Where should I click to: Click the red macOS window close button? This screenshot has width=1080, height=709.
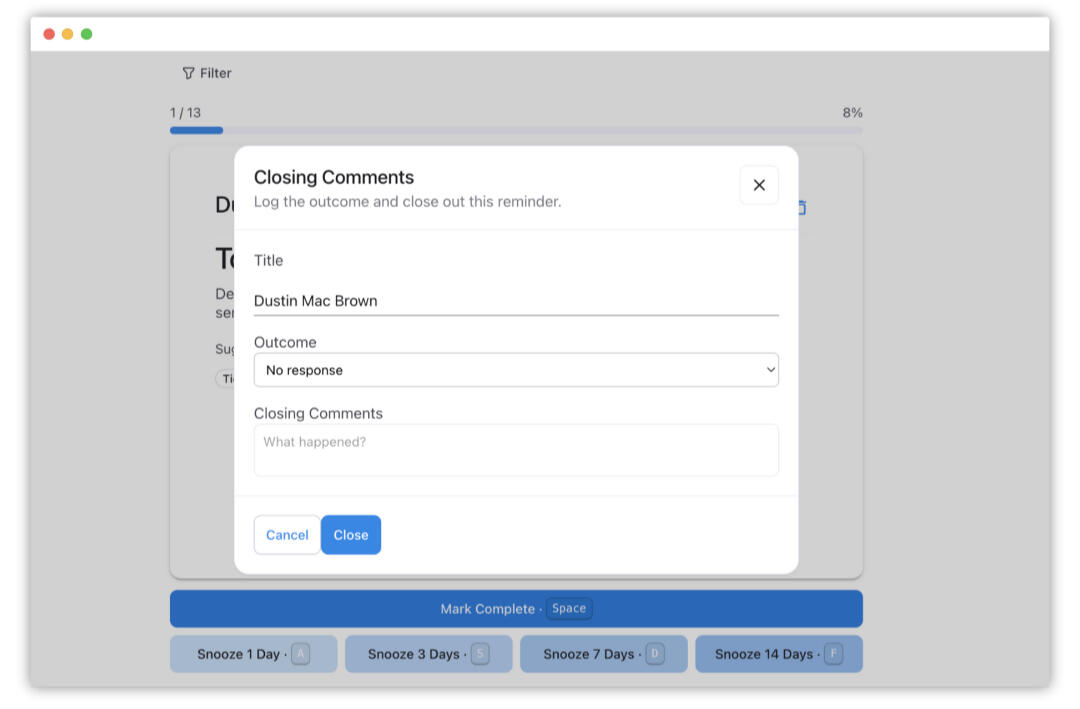(x=49, y=34)
